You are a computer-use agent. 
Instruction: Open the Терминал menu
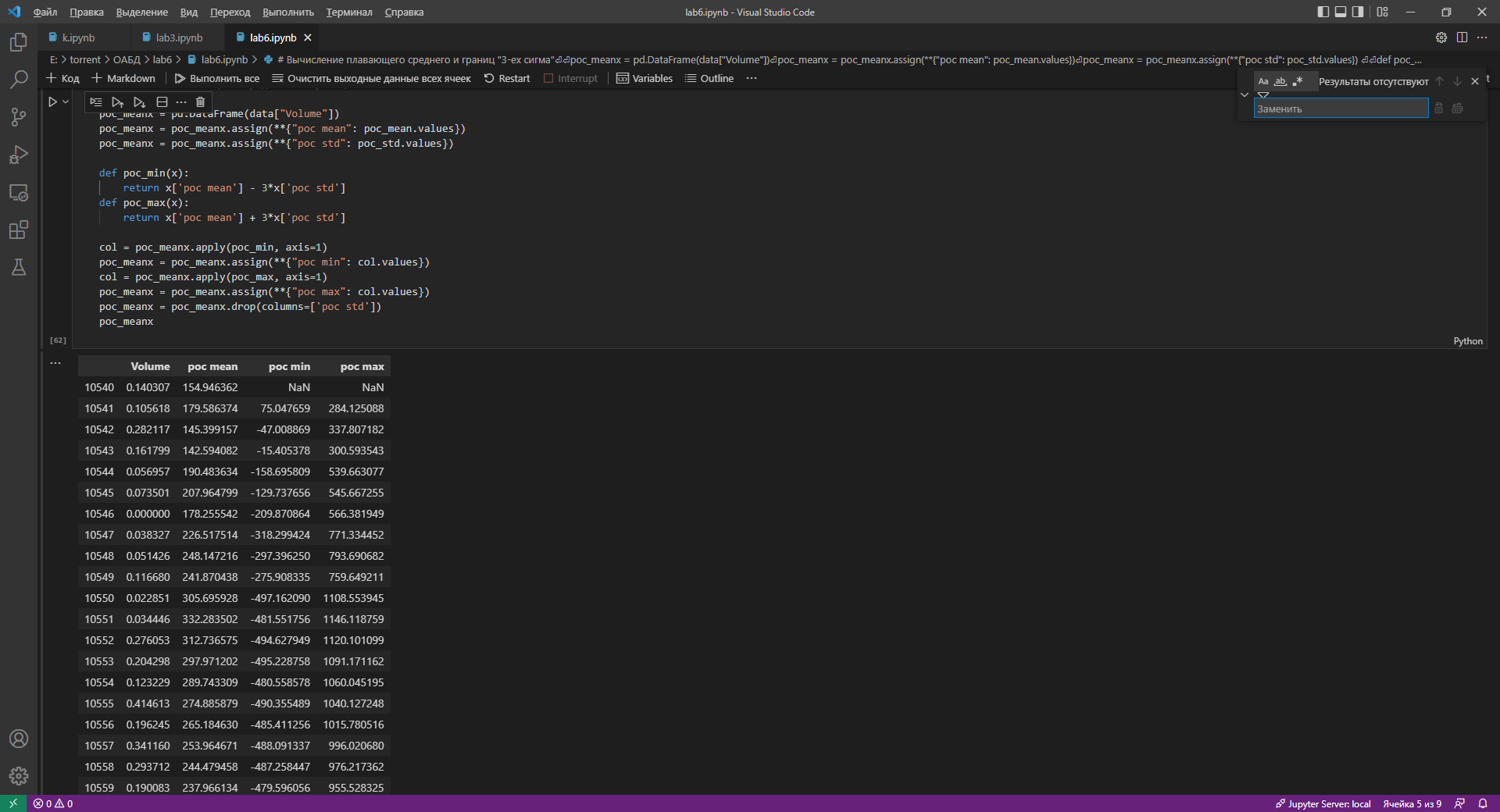(348, 12)
